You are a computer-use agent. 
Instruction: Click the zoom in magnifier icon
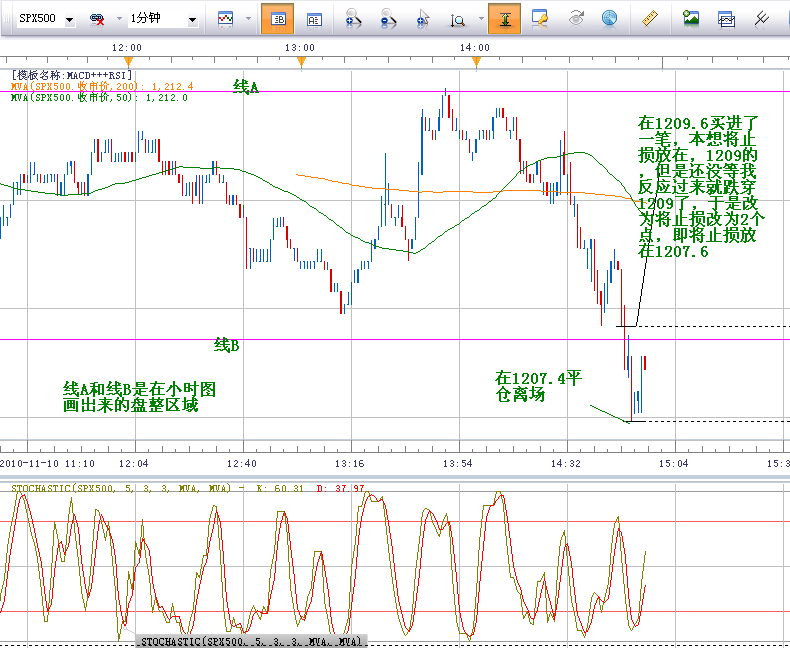pyautogui.click(x=353, y=18)
